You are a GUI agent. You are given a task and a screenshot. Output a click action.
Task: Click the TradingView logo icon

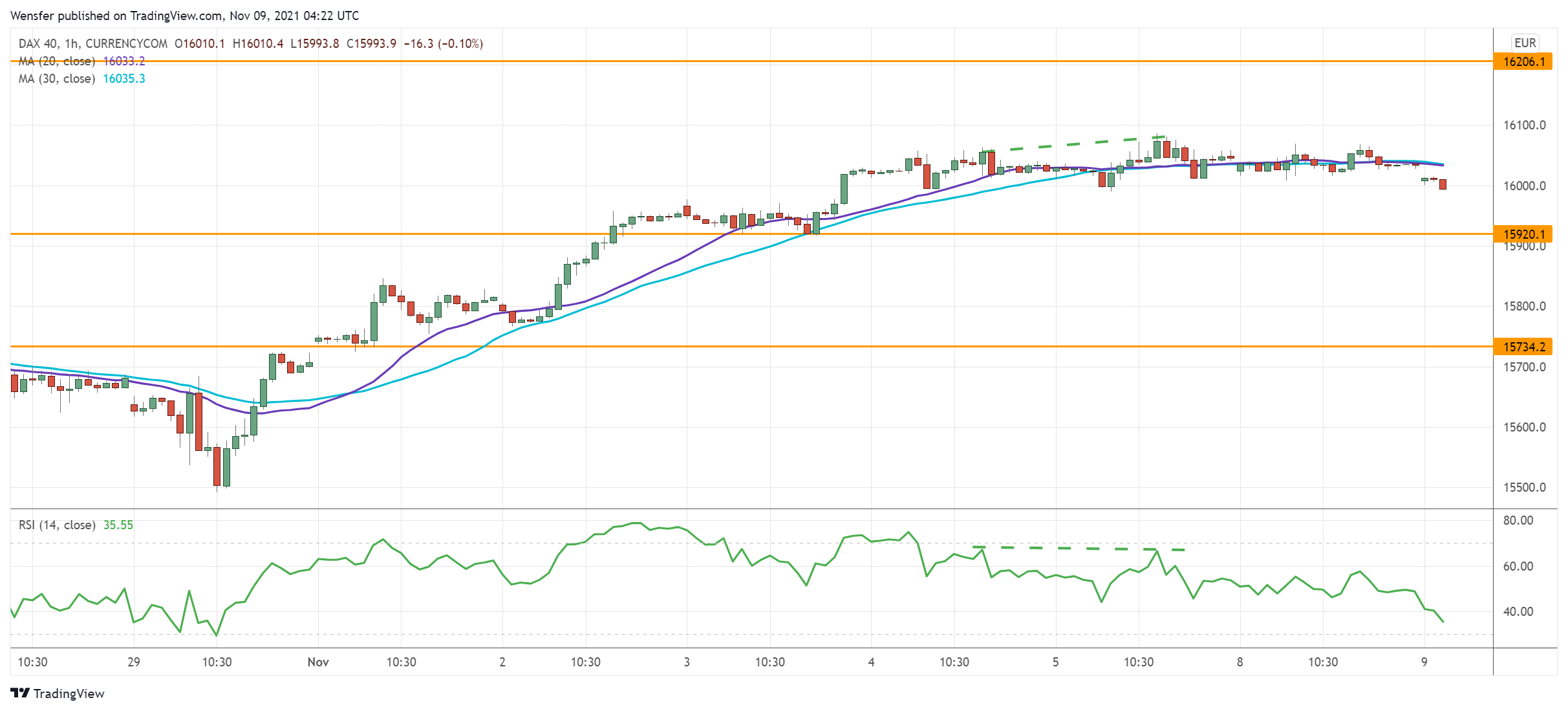pyautogui.click(x=19, y=693)
